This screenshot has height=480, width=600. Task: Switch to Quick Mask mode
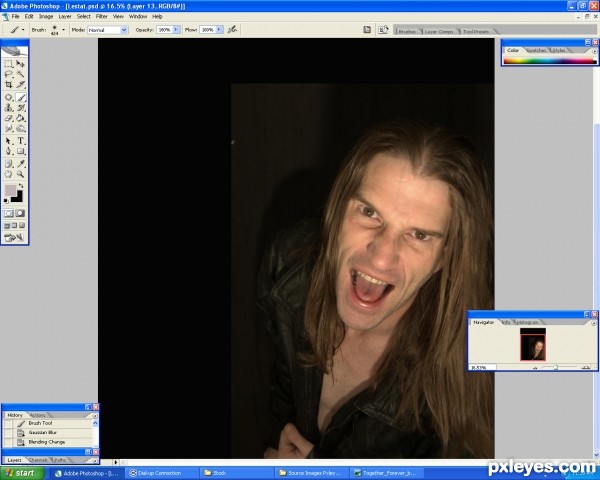click(x=20, y=213)
